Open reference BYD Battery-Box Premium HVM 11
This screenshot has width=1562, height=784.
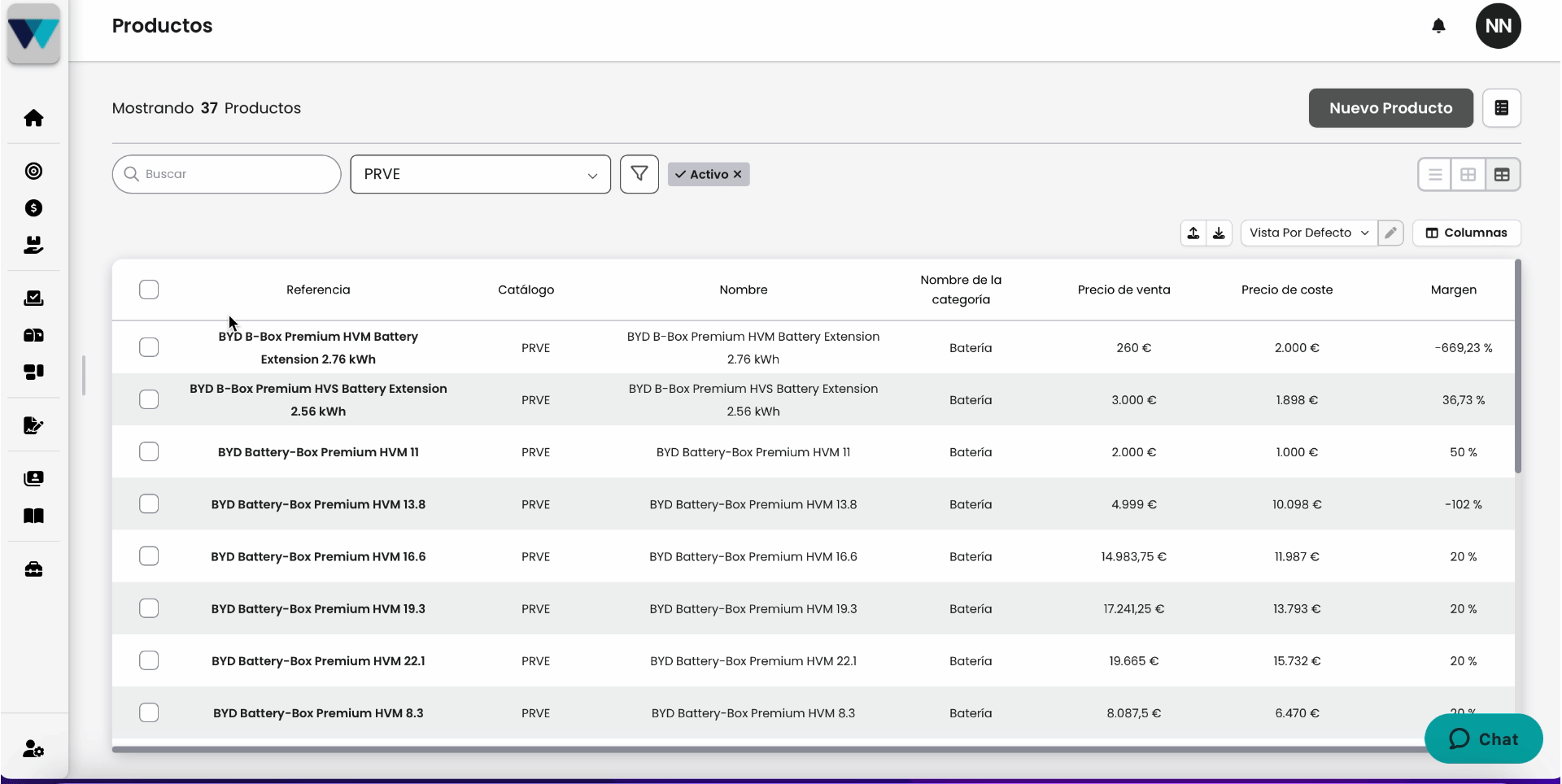click(318, 452)
